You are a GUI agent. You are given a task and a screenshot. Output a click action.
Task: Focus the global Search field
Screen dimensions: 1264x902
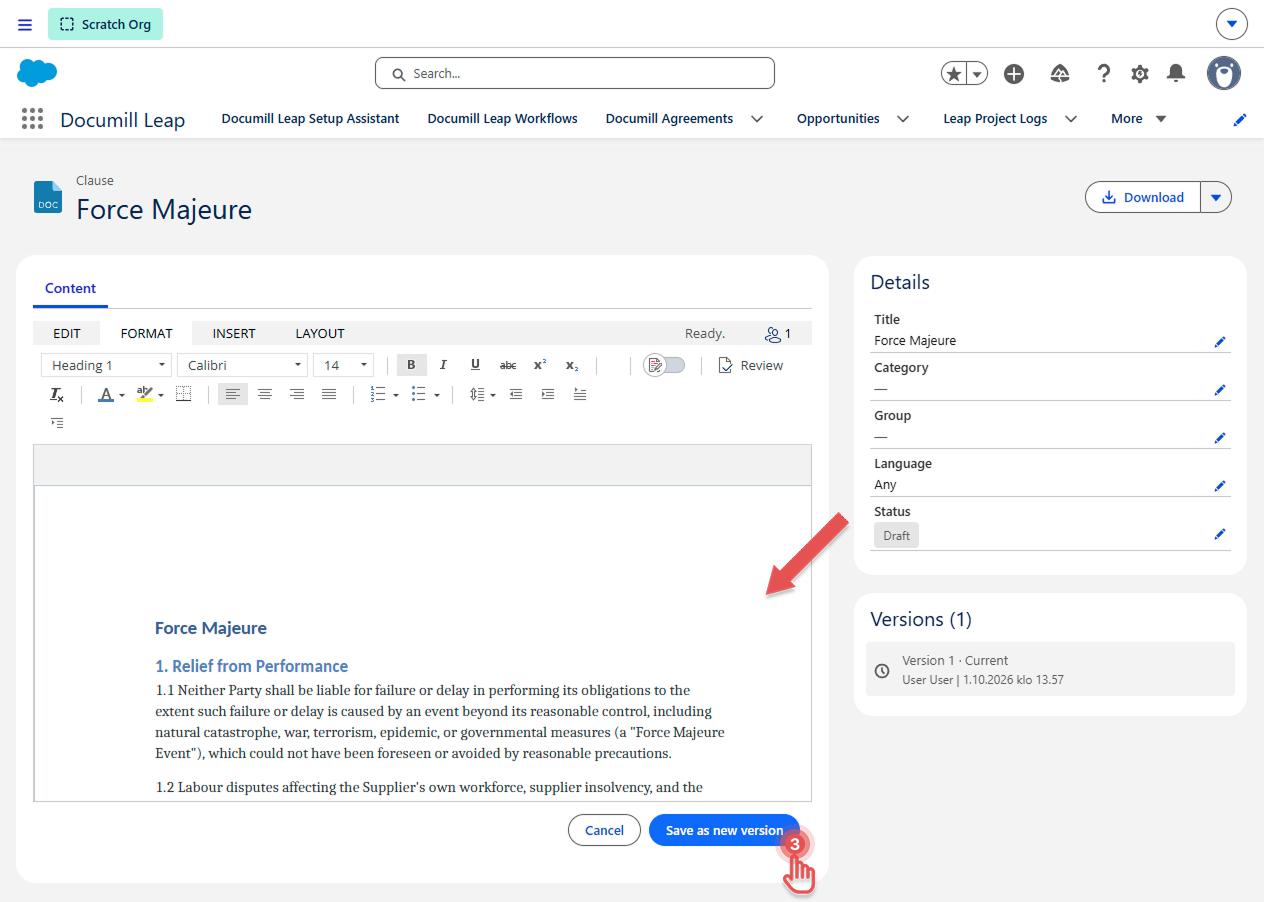pos(575,73)
